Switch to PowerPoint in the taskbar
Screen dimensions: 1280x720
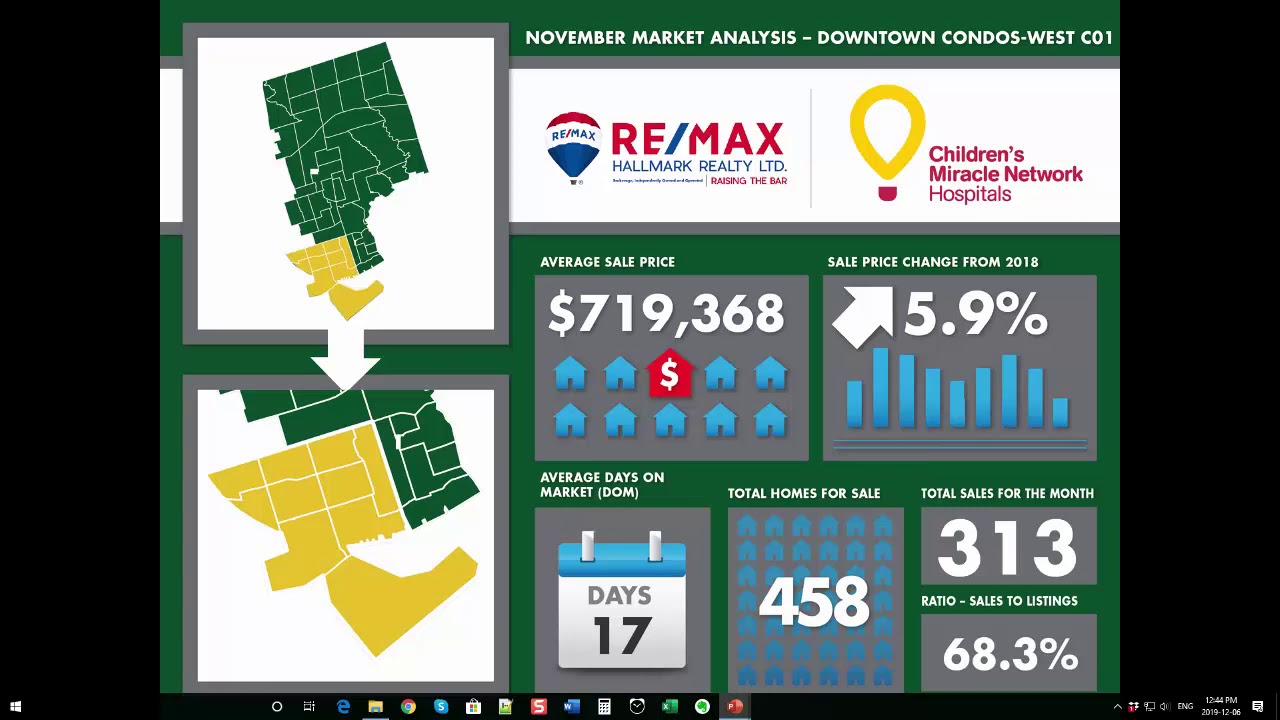pos(735,707)
